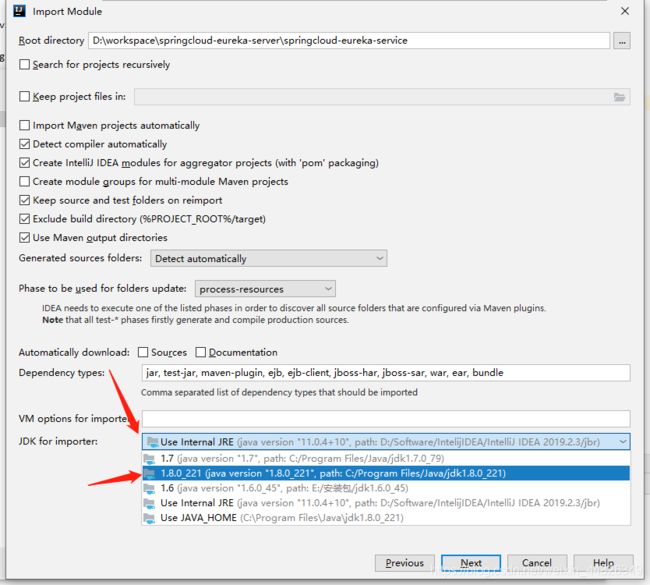Click the Next button

(471, 563)
